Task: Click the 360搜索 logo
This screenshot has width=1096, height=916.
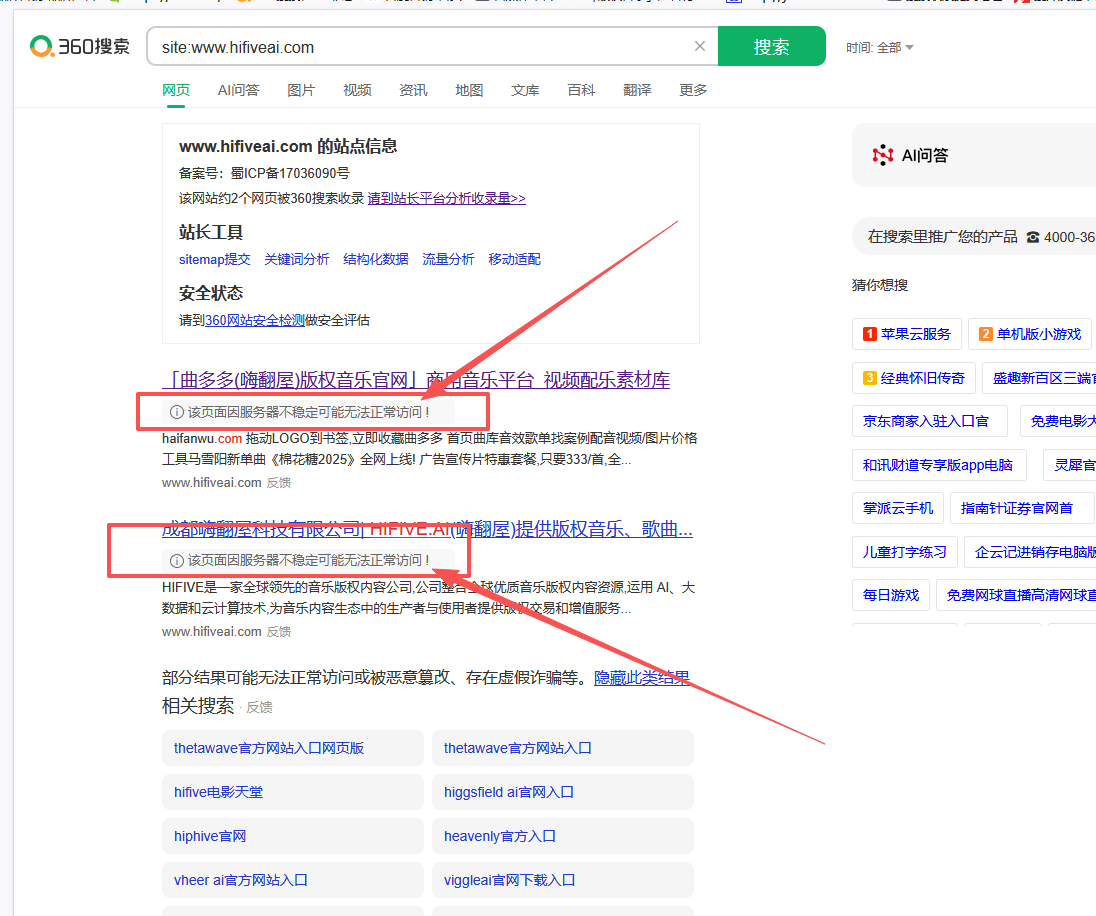Action: pos(80,47)
